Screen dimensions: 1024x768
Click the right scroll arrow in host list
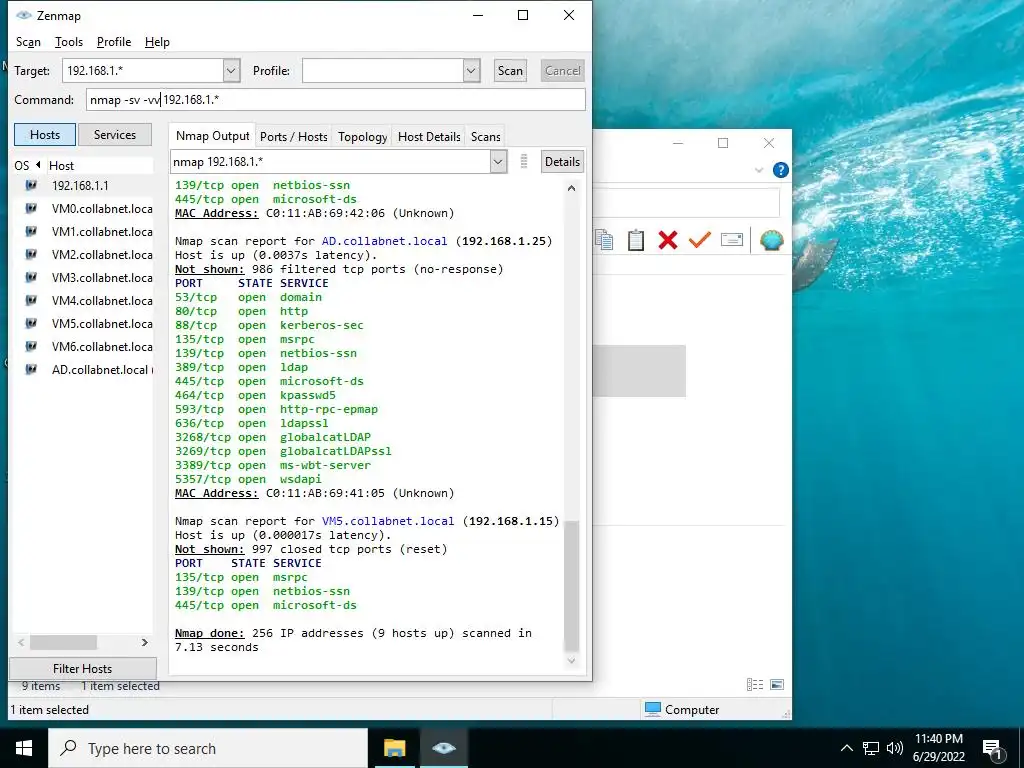coord(145,643)
